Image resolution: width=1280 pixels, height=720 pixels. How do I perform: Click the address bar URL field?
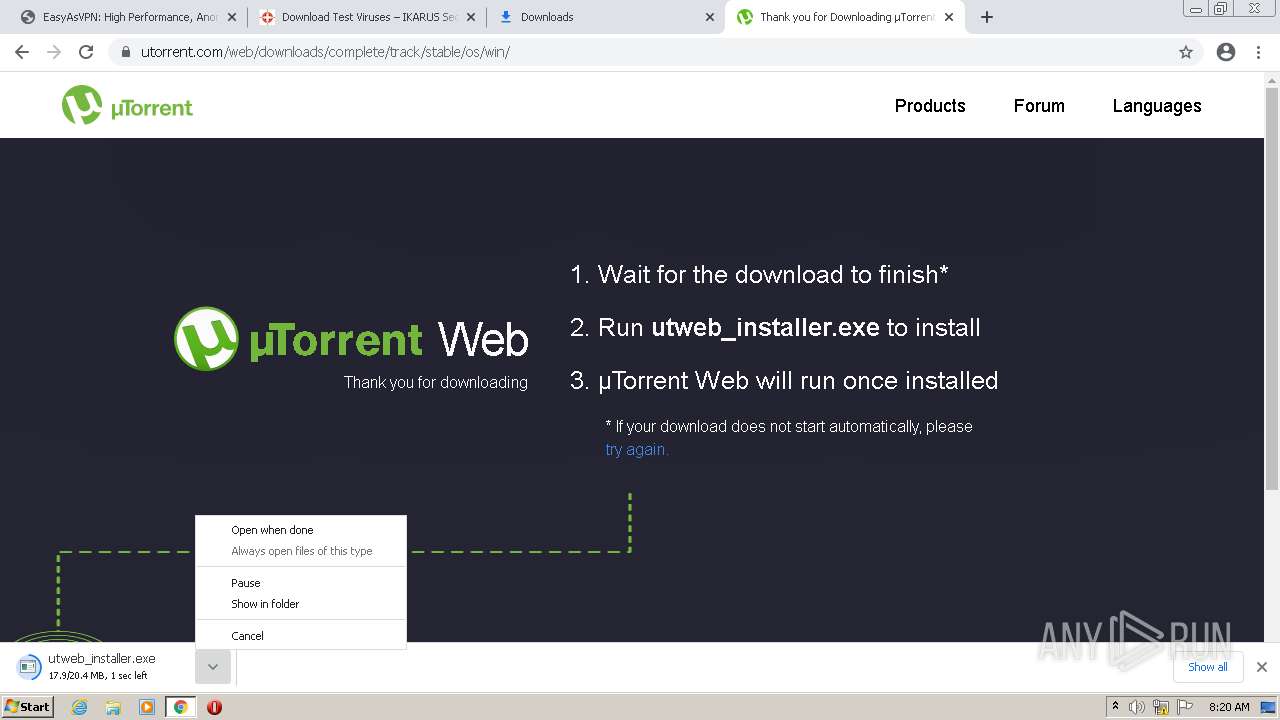640,52
